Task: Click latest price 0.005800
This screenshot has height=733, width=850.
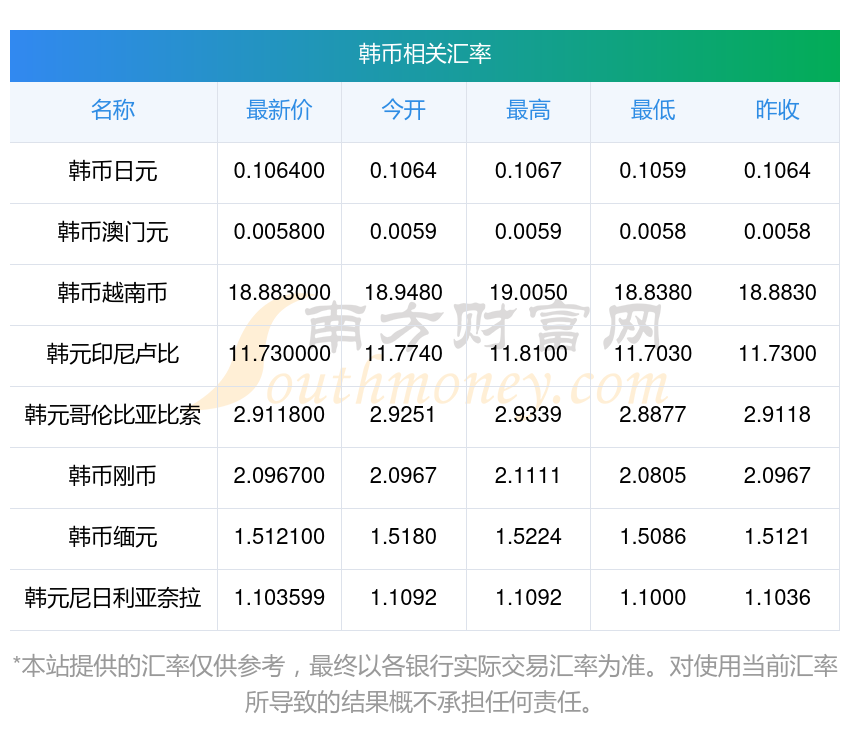Action: [279, 232]
